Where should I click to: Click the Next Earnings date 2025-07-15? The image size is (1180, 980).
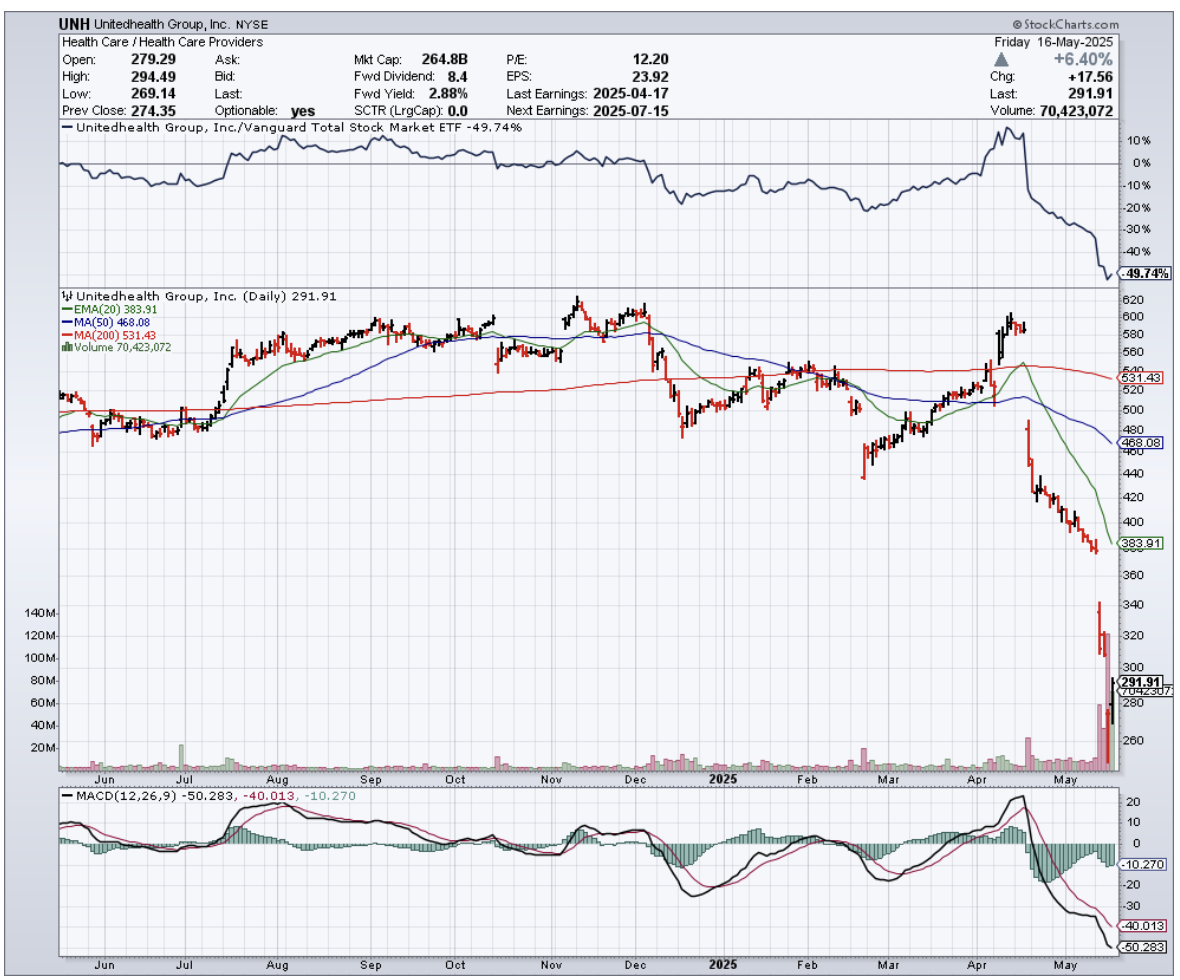pos(630,111)
